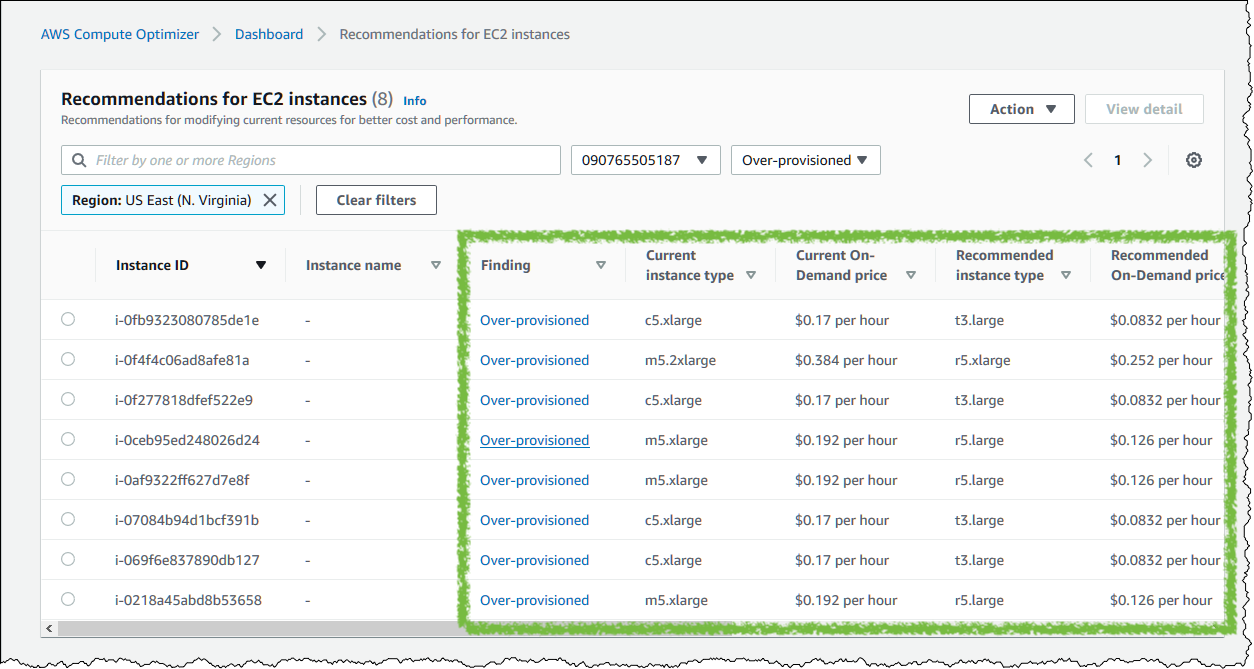
Task: Click inside the Regions filter input field
Action: (x=300, y=159)
